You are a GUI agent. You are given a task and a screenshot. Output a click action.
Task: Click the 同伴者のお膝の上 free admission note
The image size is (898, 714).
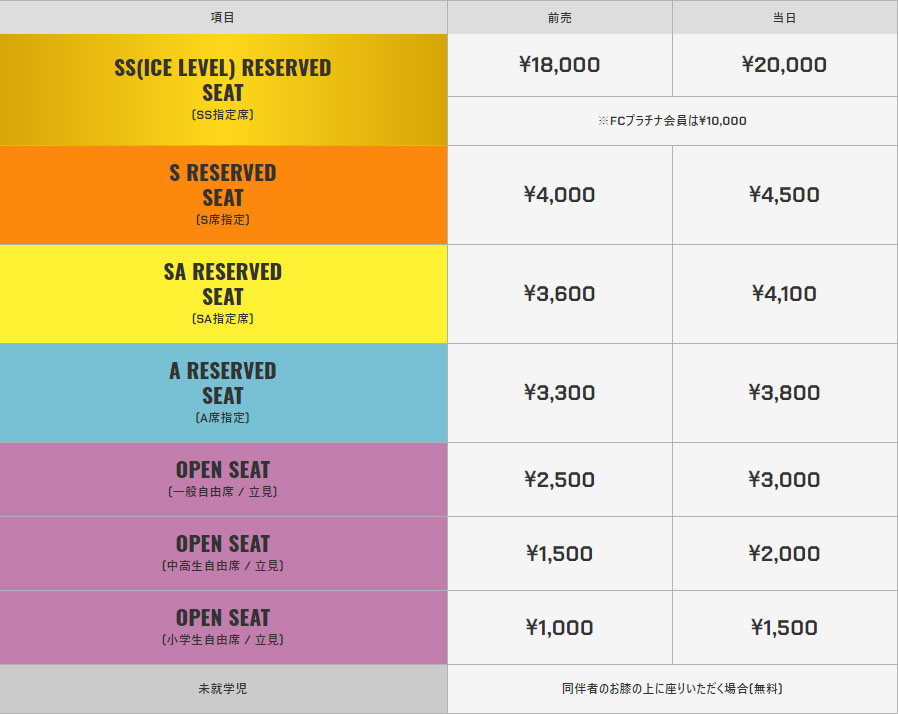[672, 689]
